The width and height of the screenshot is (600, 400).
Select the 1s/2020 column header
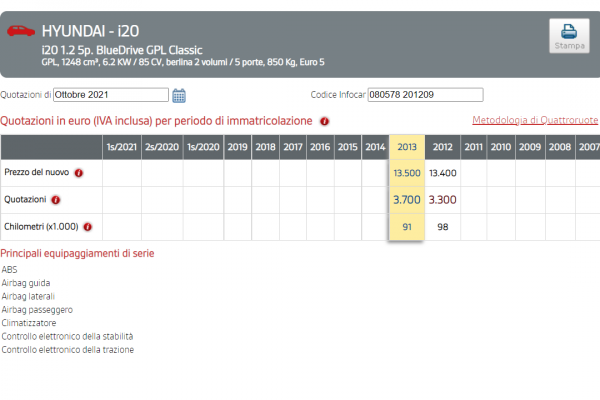203,147
